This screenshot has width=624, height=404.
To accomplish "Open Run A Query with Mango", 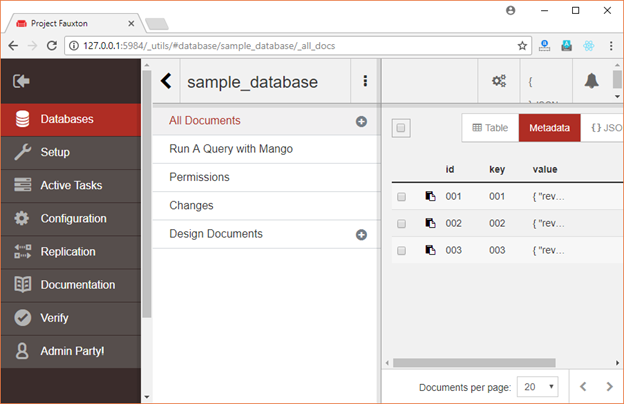I will [x=231, y=149].
